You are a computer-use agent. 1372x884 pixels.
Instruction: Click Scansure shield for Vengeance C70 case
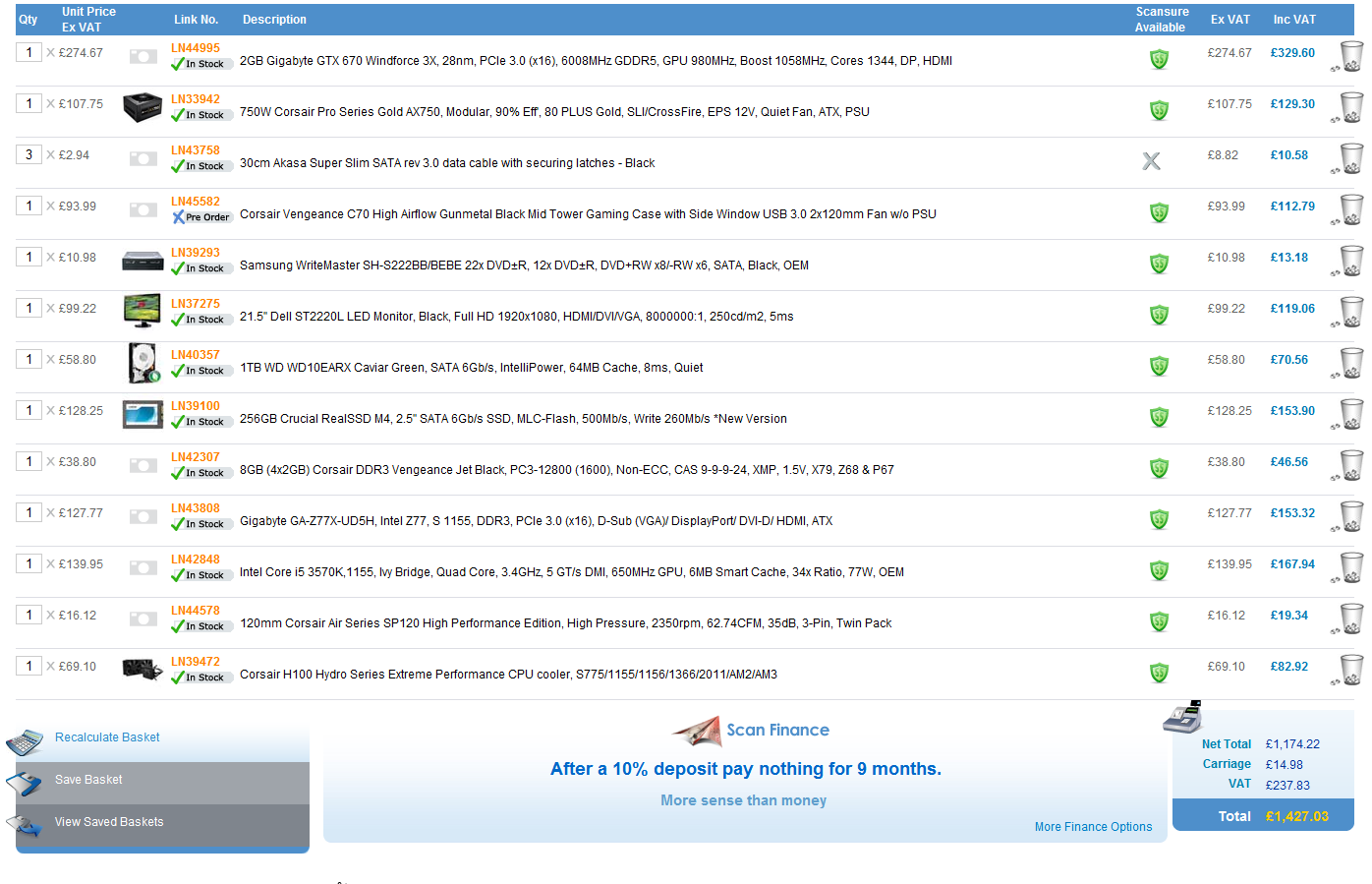tap(1160, 212)
